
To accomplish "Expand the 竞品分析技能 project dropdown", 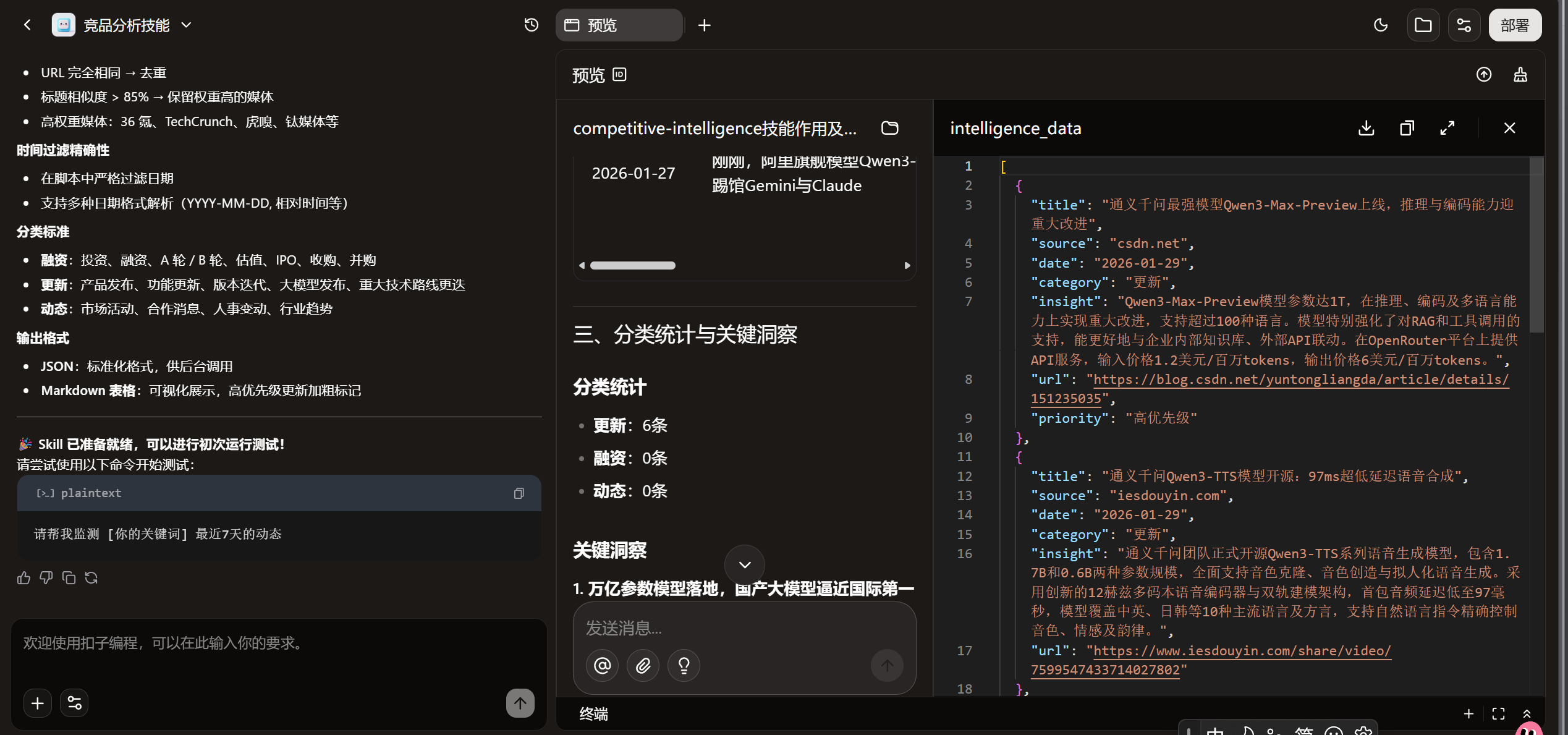I will pos(186,25).
